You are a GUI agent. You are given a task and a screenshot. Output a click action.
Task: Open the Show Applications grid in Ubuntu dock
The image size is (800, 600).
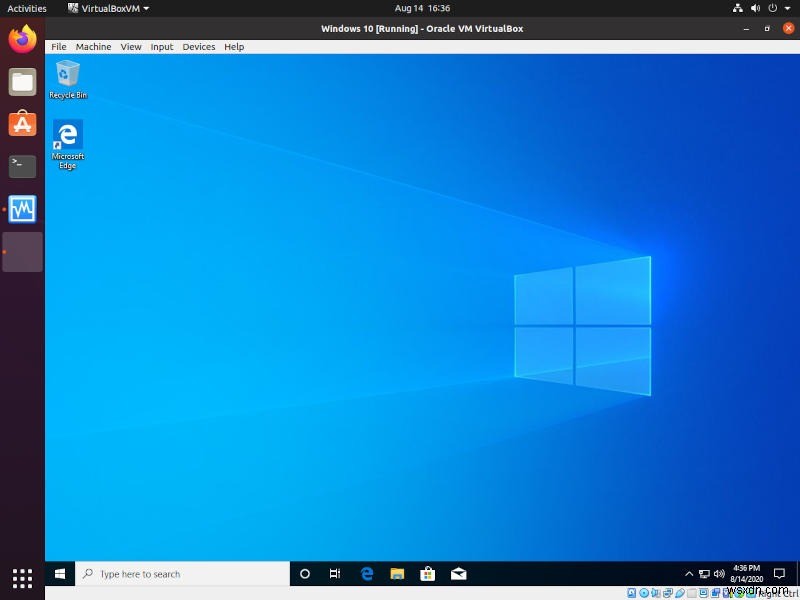[x=21, y=579]
